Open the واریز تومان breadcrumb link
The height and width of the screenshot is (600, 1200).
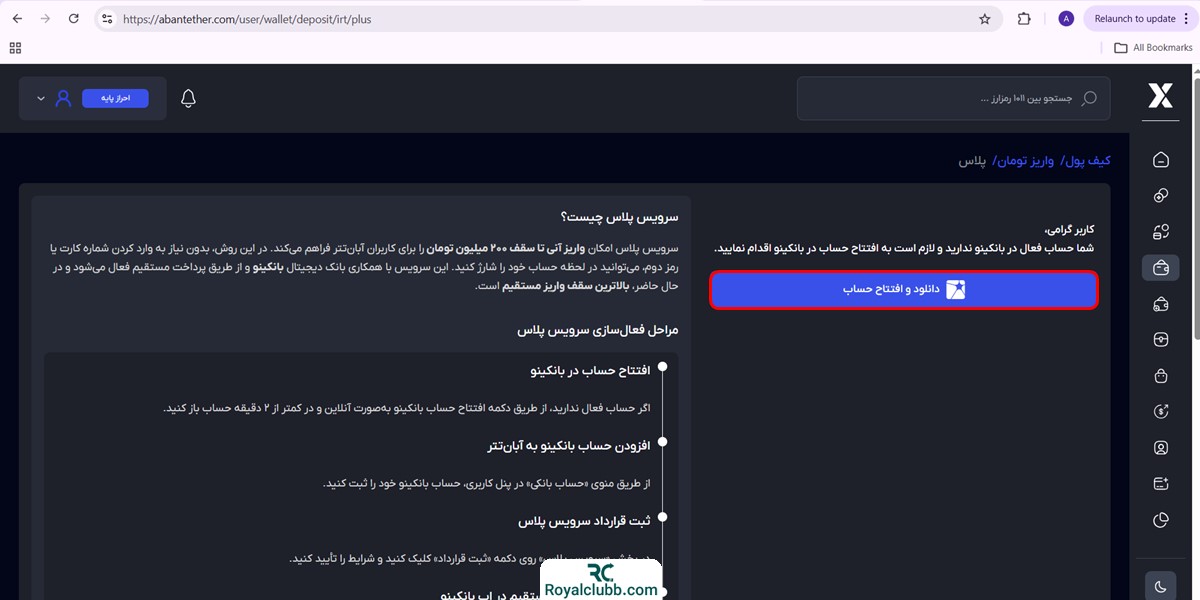[x=1025, y=160]
